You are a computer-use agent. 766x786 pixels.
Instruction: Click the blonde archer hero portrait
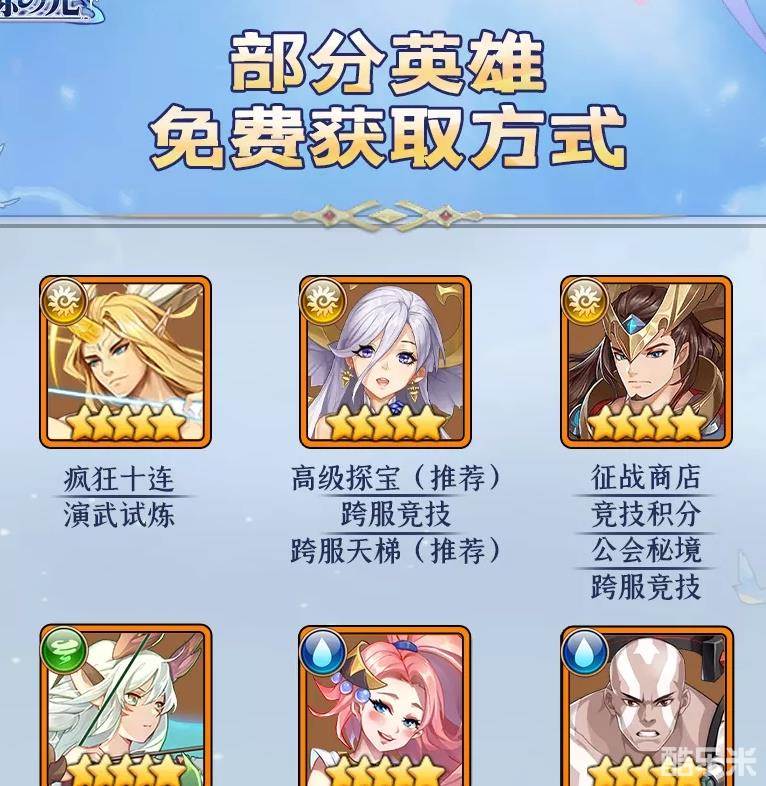125,361
